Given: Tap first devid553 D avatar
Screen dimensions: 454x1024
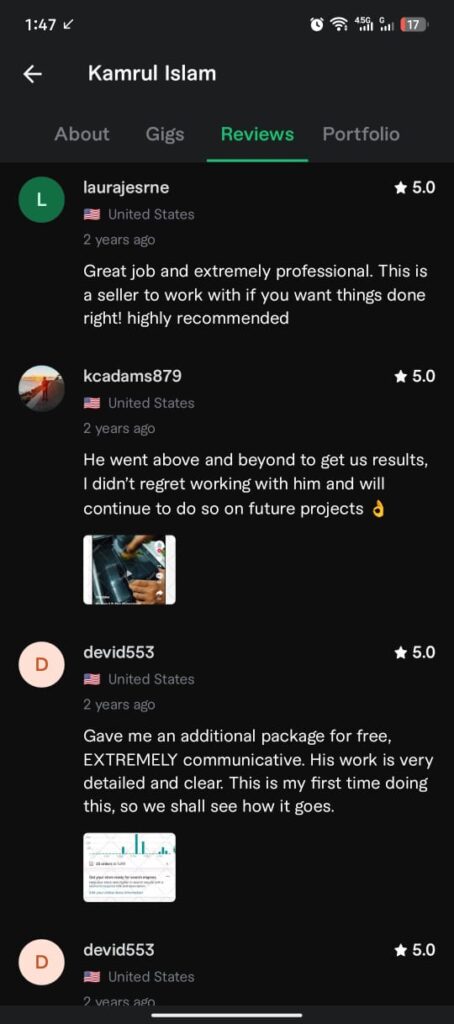Looking at the screenshot, I should (42, 664).
